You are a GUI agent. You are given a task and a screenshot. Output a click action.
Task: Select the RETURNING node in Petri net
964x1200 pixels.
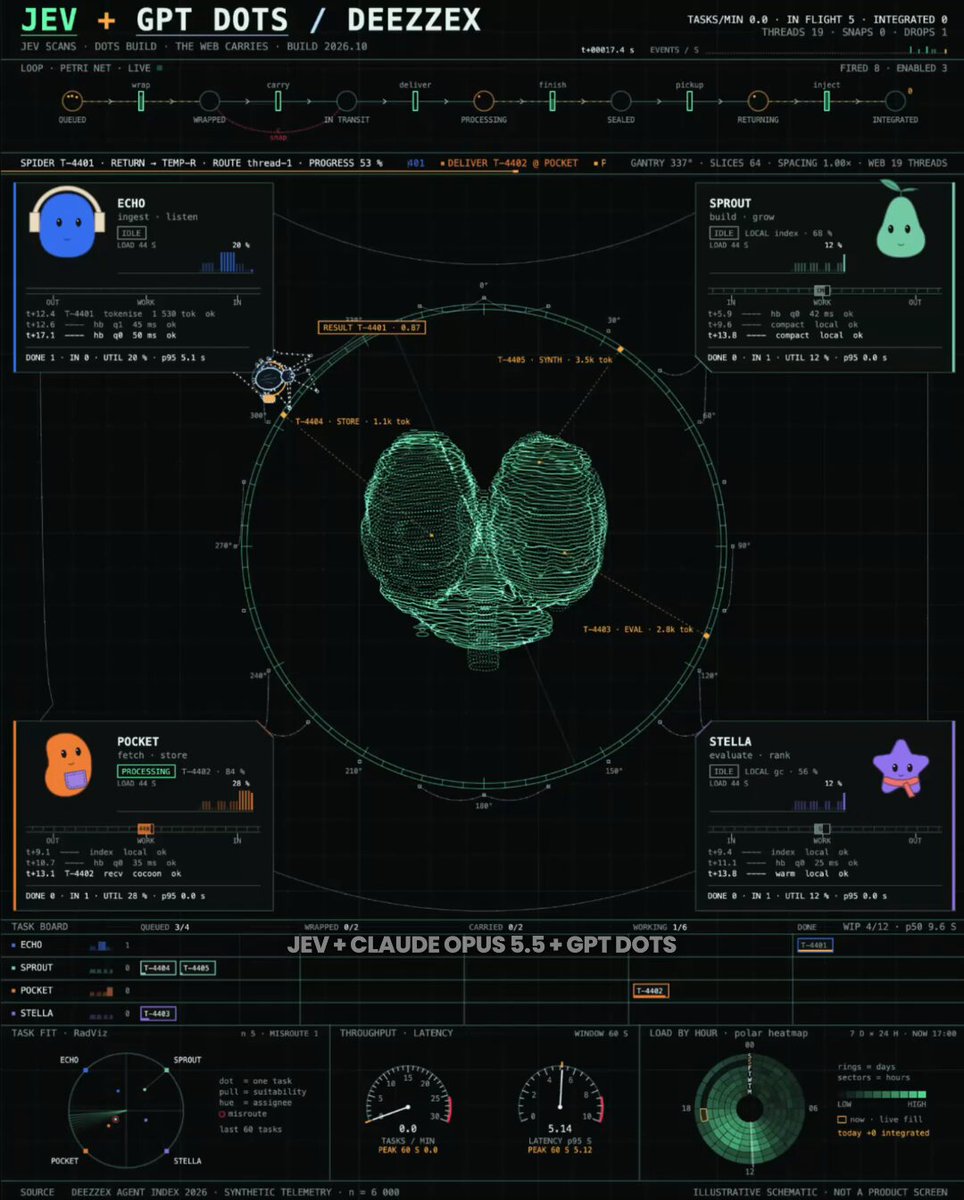coord(757,100)
